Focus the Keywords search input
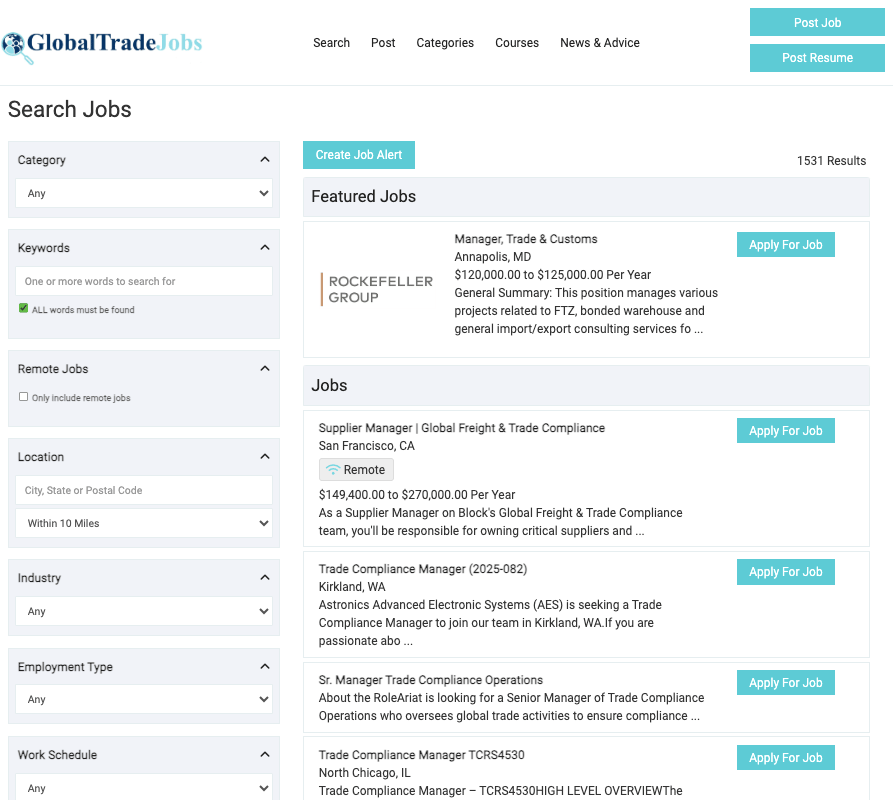 [x=144, y=281]
